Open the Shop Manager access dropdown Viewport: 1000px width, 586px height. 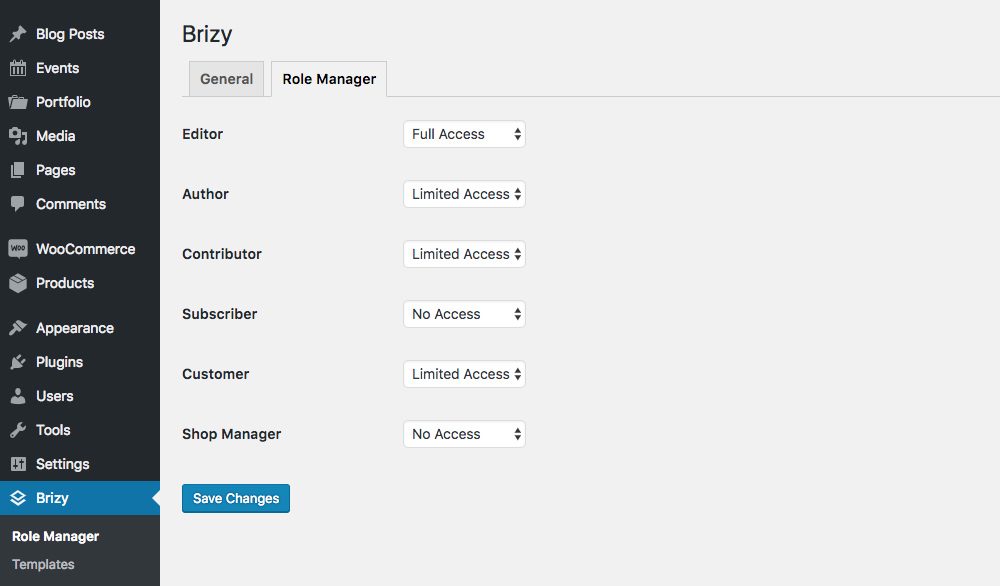[464, 434]
